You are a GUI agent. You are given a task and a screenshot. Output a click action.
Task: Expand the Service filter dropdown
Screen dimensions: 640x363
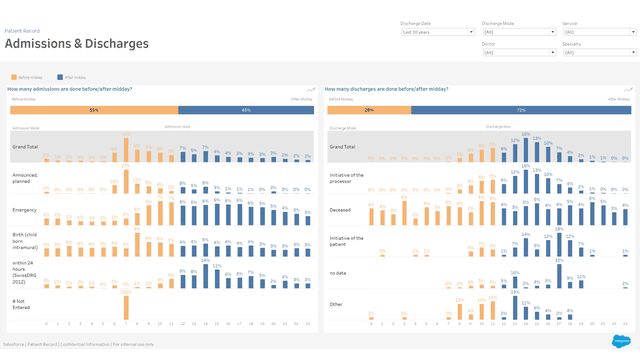[600, 32]
